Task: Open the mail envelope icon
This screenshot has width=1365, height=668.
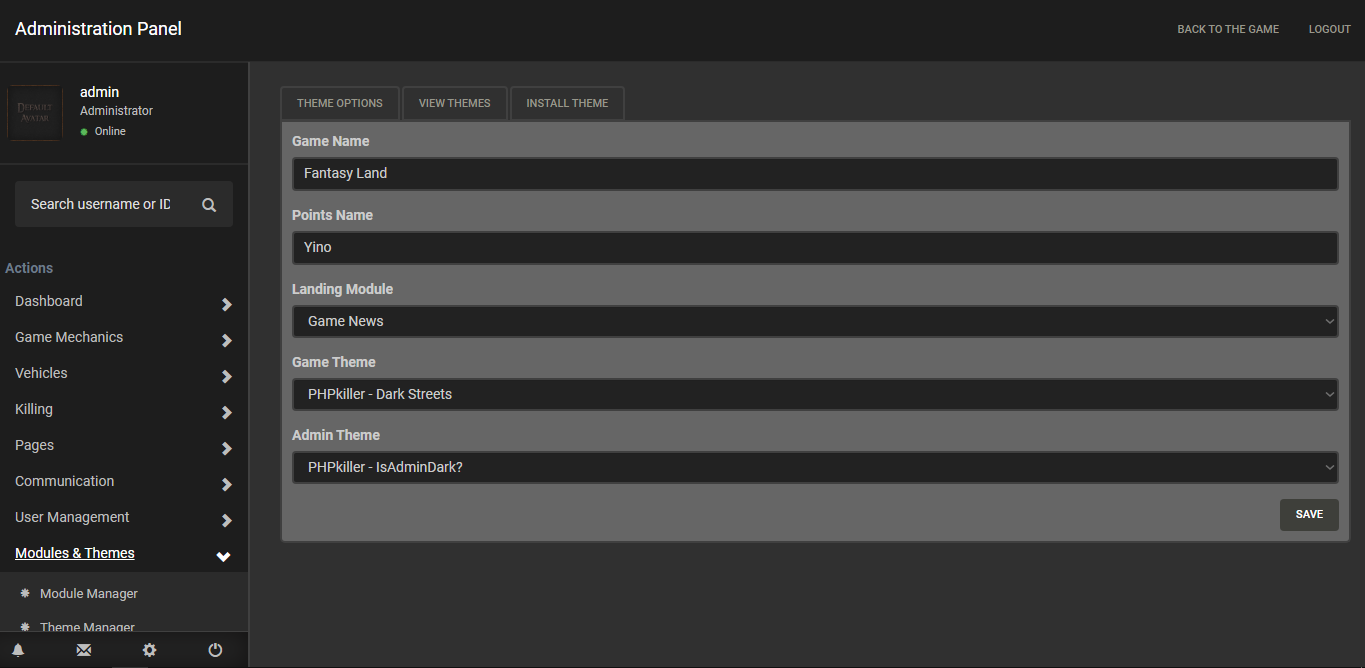Action: click(x=84, y=650)
